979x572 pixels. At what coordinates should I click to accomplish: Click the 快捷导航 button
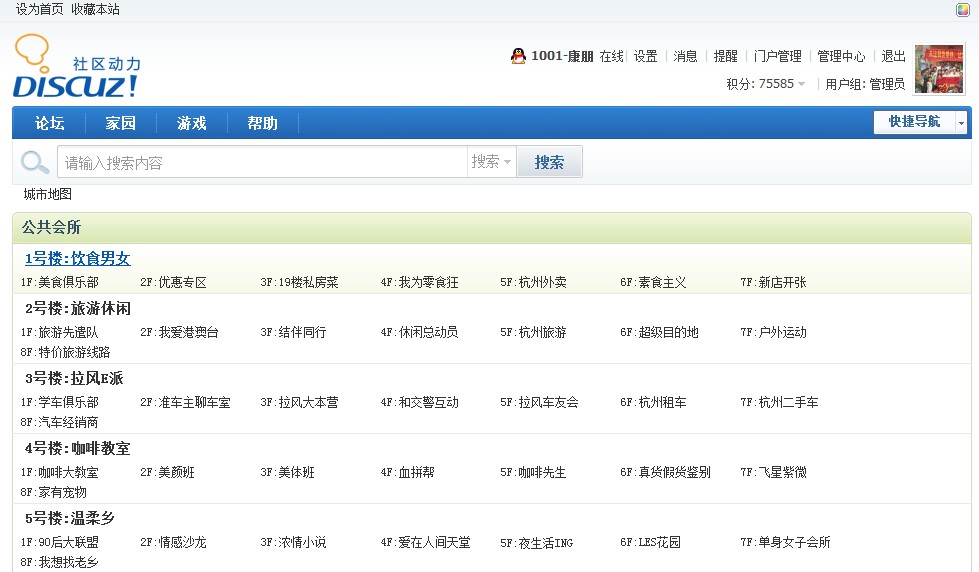(914, 122)
